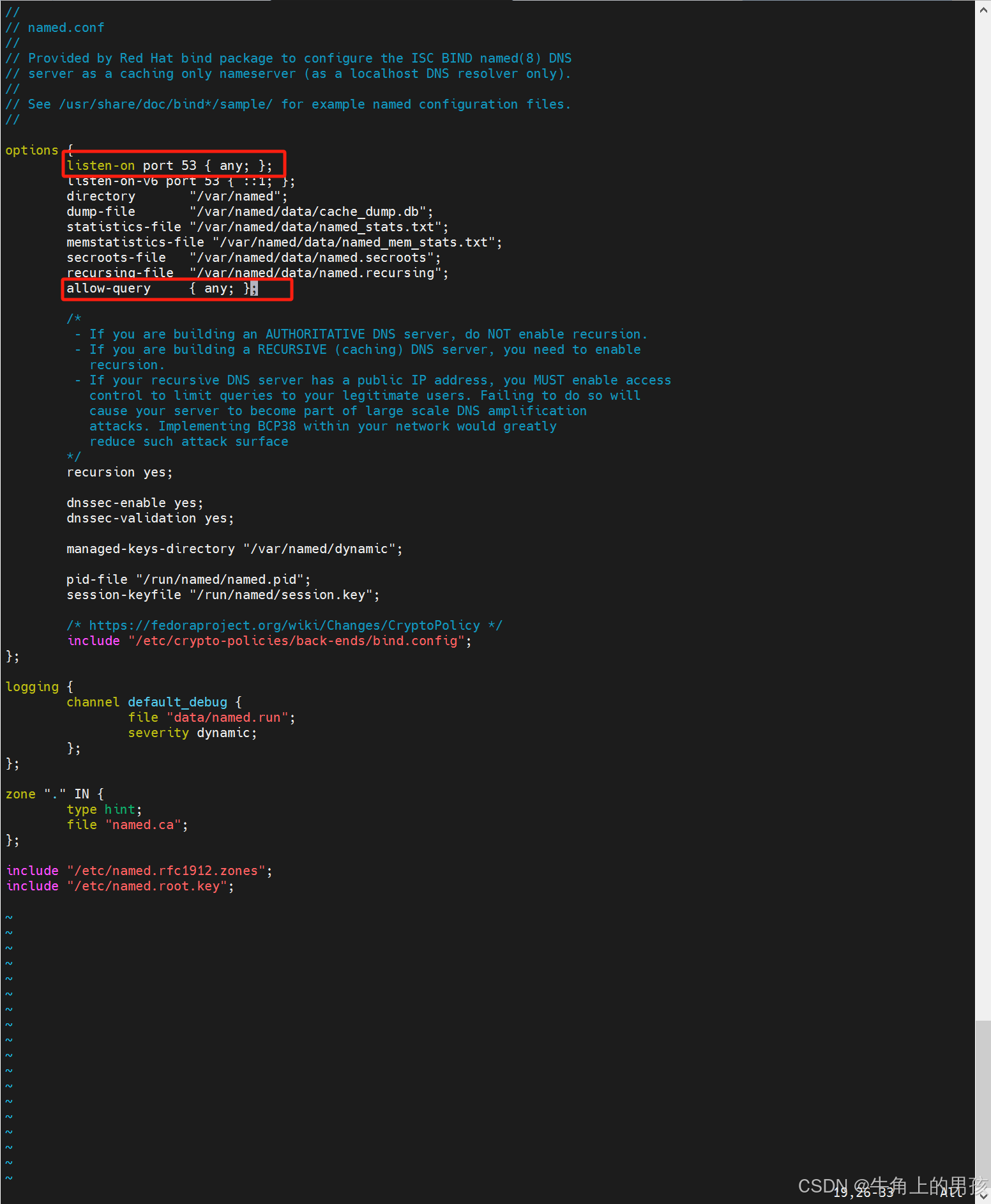991x1204 pixels.
Task: Click 'channel default_debug' line
Action: pos(154,702)
